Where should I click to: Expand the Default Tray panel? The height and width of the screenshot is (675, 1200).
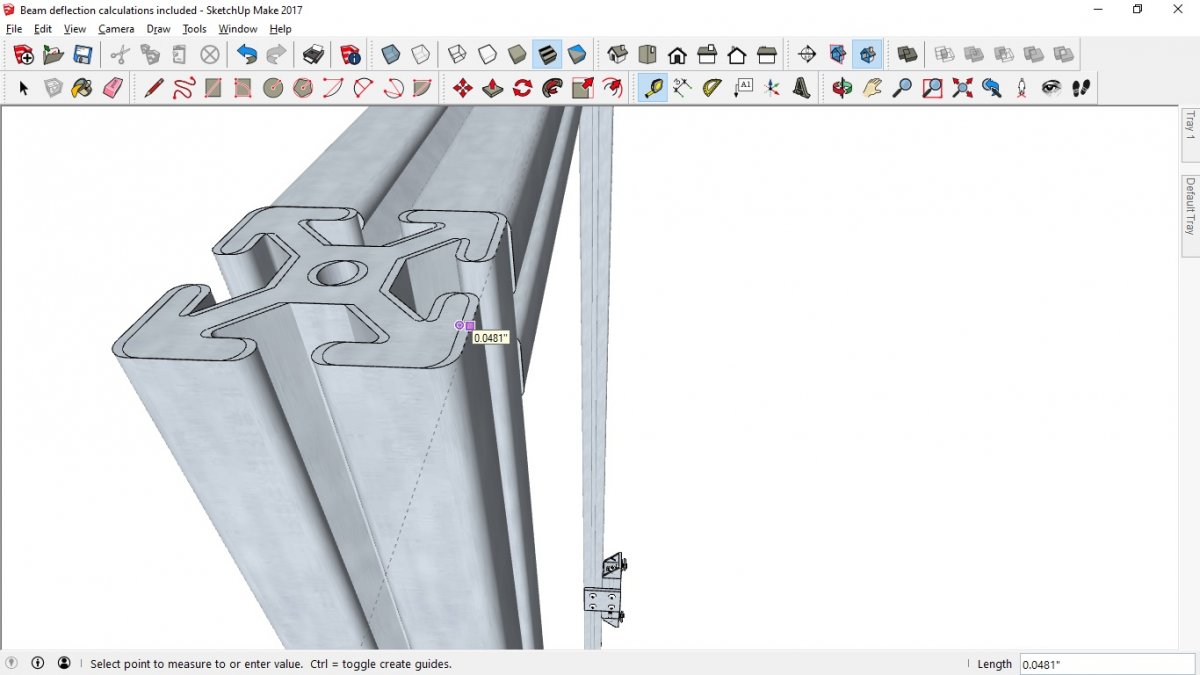1190,205
